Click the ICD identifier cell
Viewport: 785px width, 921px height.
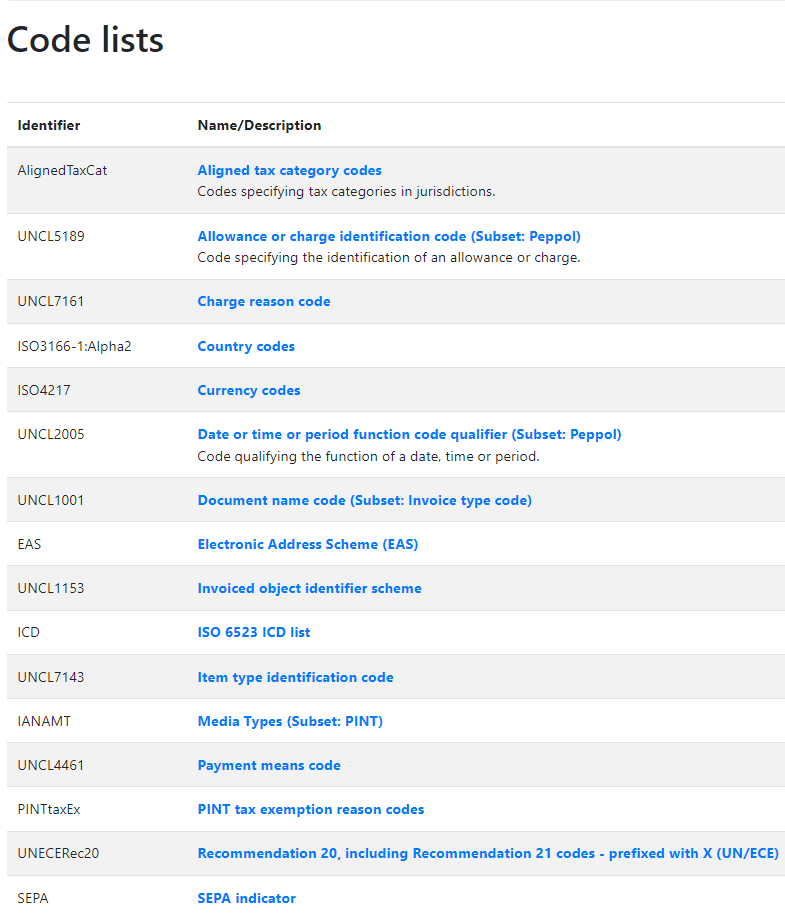(29, 633)
